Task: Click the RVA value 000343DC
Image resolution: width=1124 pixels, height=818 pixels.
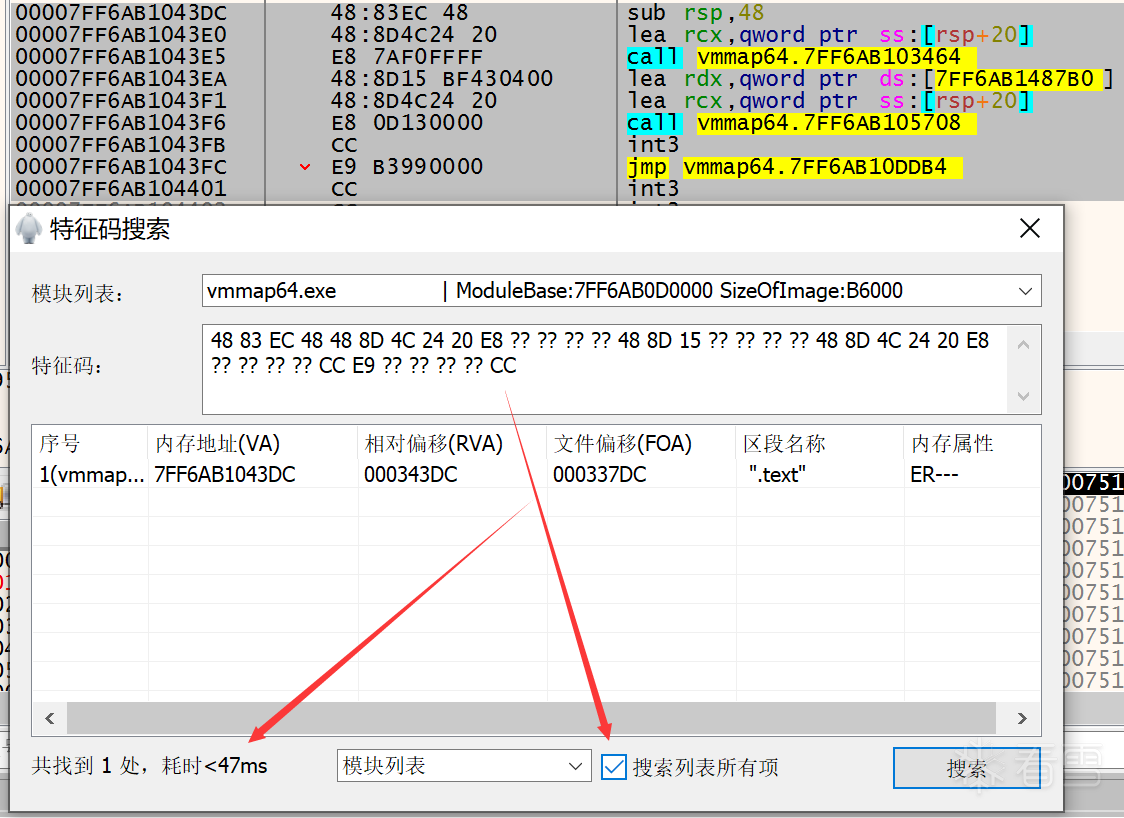Action: (x=410, y=475)
